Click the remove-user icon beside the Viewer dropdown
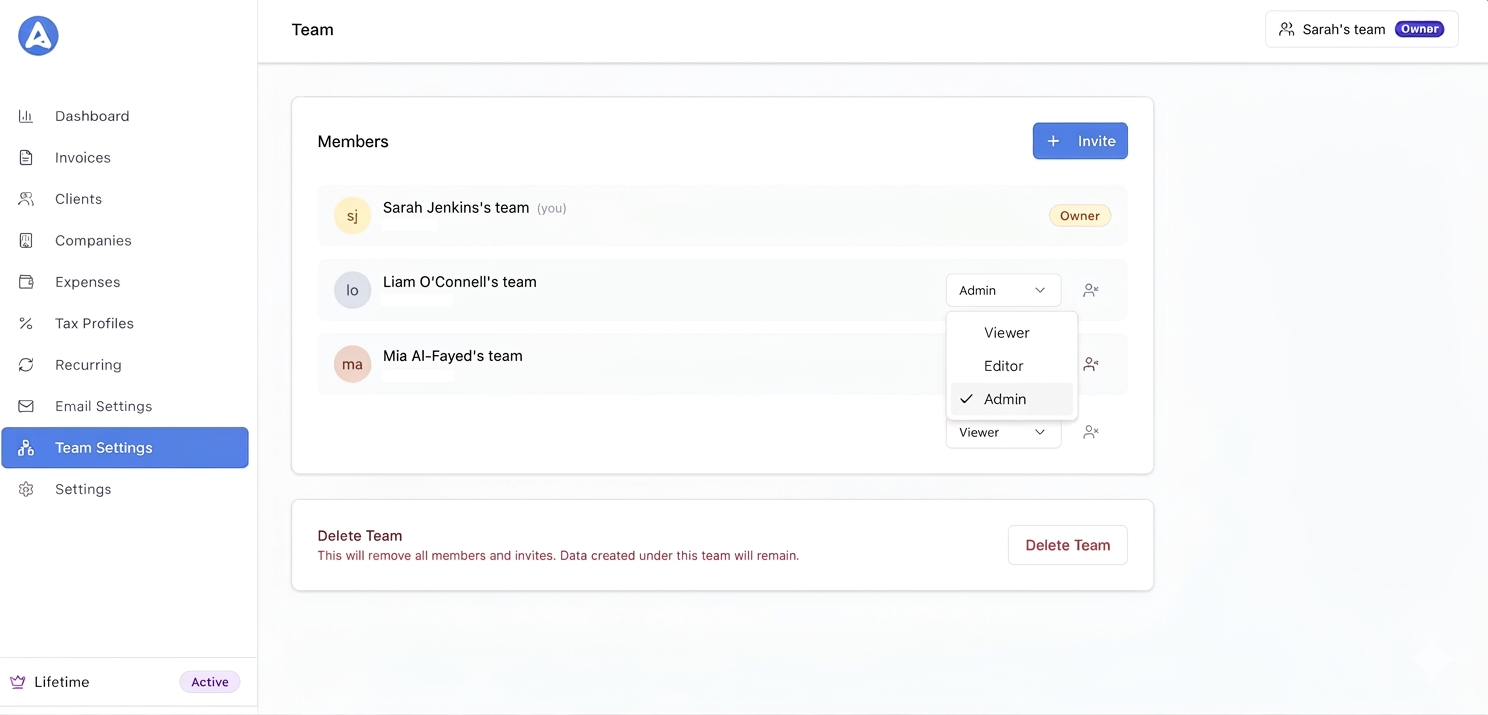Screen dimensions: 1488x715 tap(1091, 432)
